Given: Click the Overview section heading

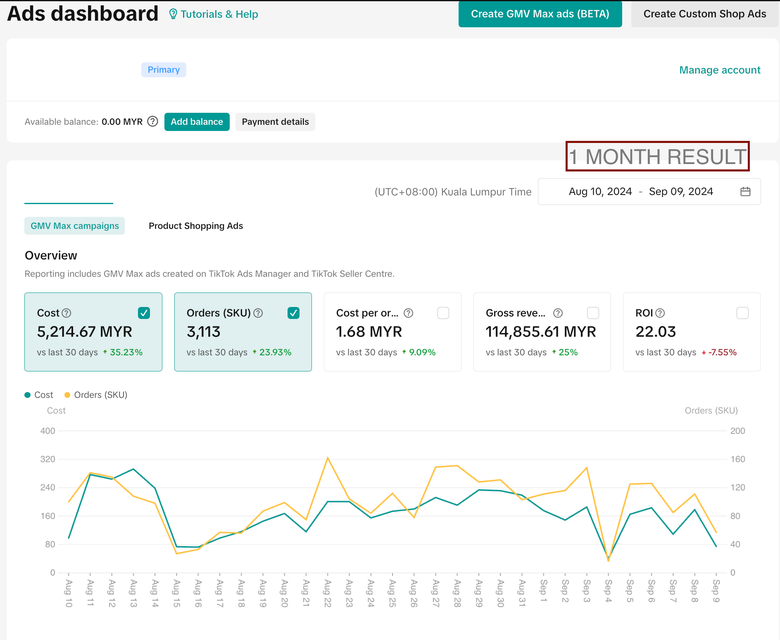Looking at the screenshot, I should click(x=51, y=256).
